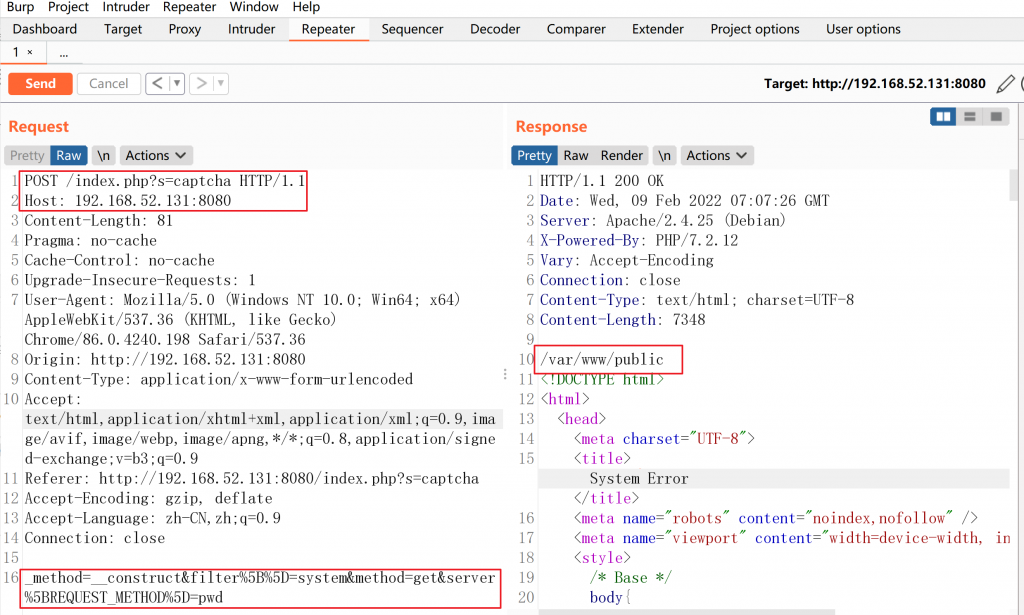1024x615 pixels.
Task: Open the User options tab
Action: tap(863, 29)
